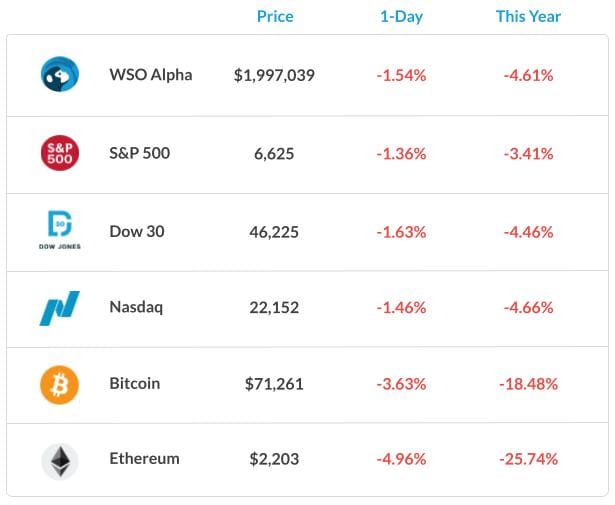Select the Price column header
This screenshot has width=615, height=505.
point(274,16)
